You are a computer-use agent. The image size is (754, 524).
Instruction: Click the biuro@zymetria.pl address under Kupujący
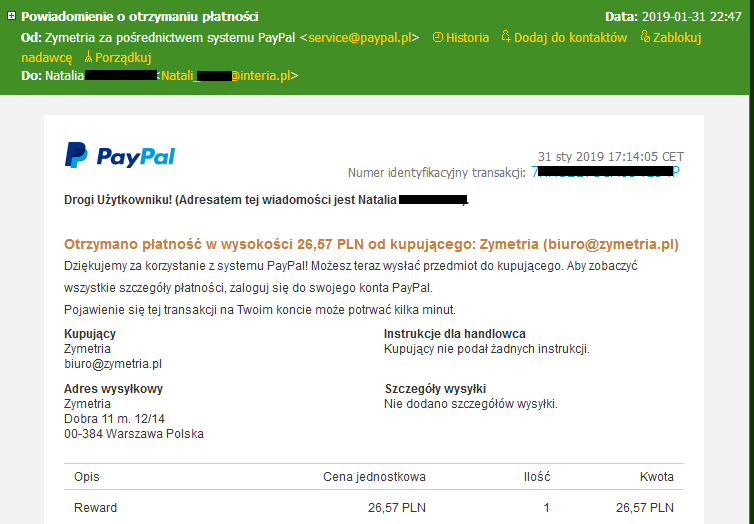(x=113, y=364)
